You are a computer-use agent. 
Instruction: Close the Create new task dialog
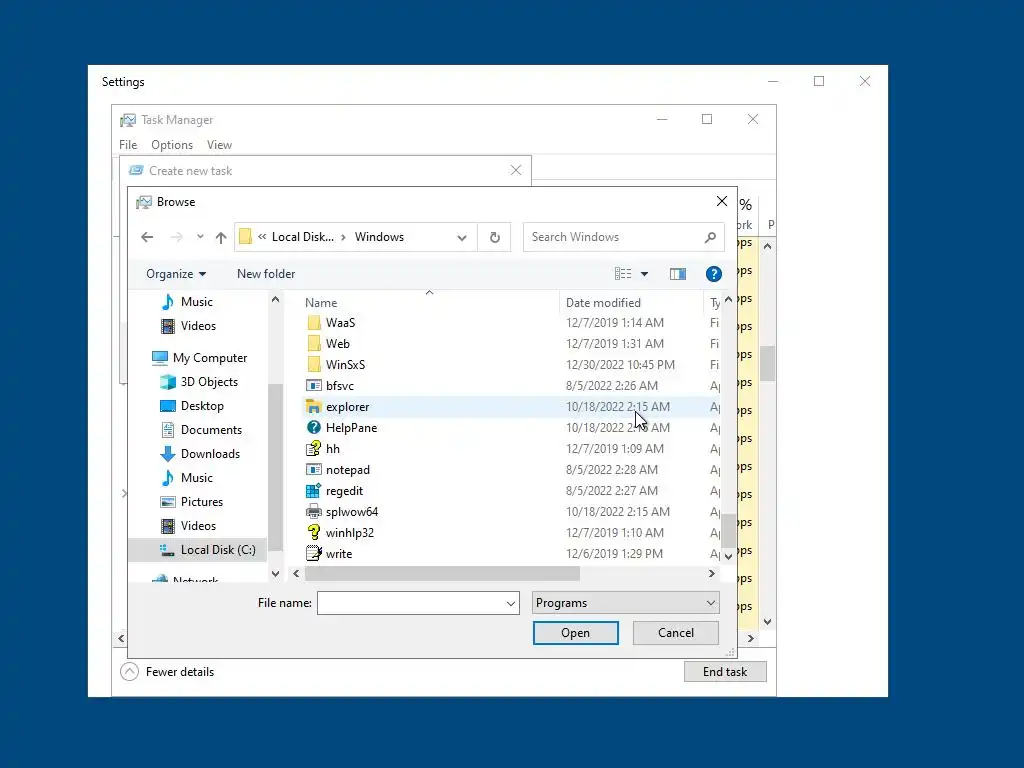516,170
